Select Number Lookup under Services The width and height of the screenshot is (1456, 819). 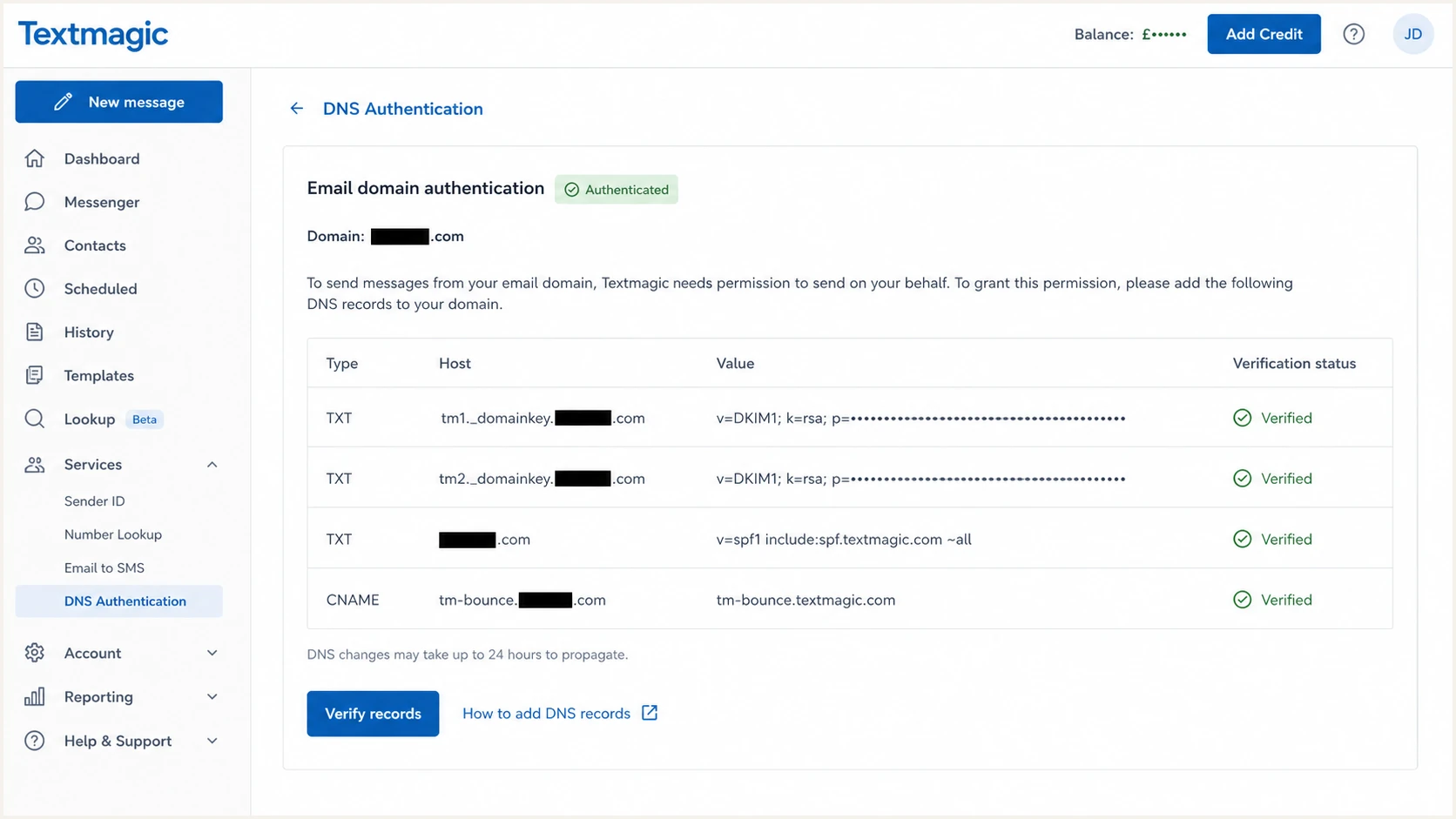pos(113,534)
